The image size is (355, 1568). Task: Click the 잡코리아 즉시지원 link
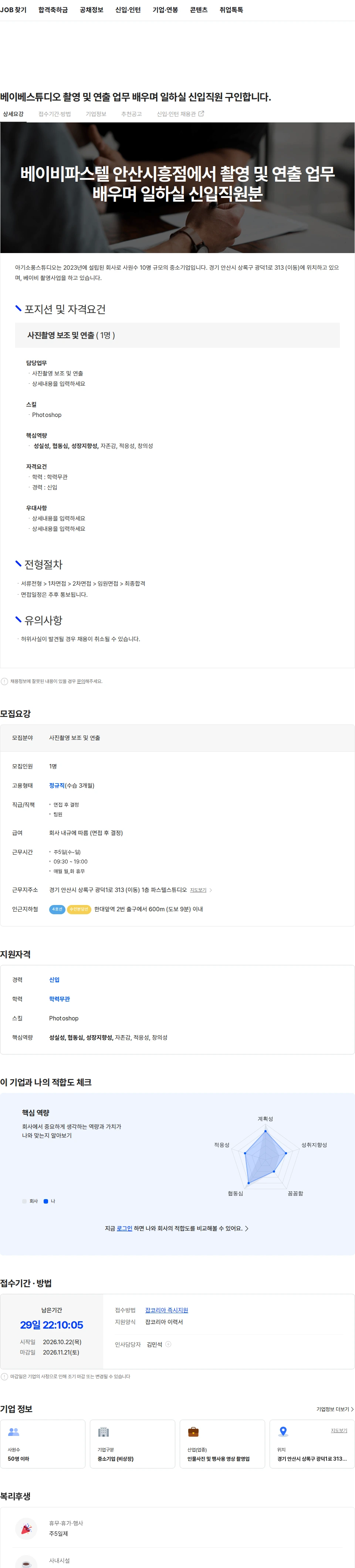pos(166,1310)
